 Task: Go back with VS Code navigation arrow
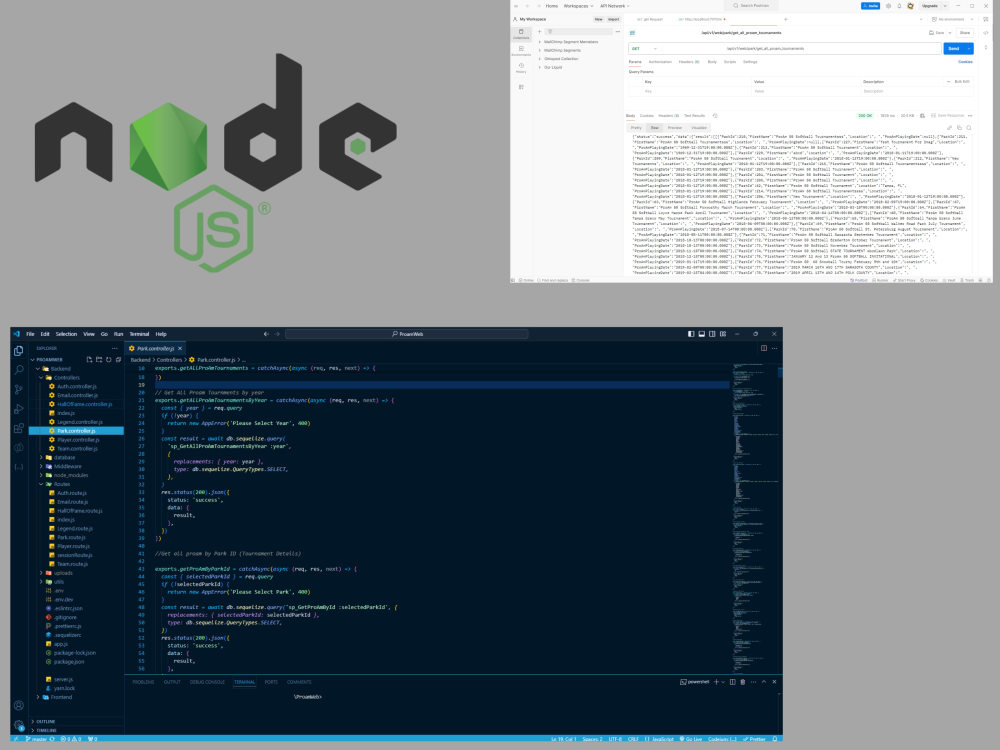[x=267, y=334]
